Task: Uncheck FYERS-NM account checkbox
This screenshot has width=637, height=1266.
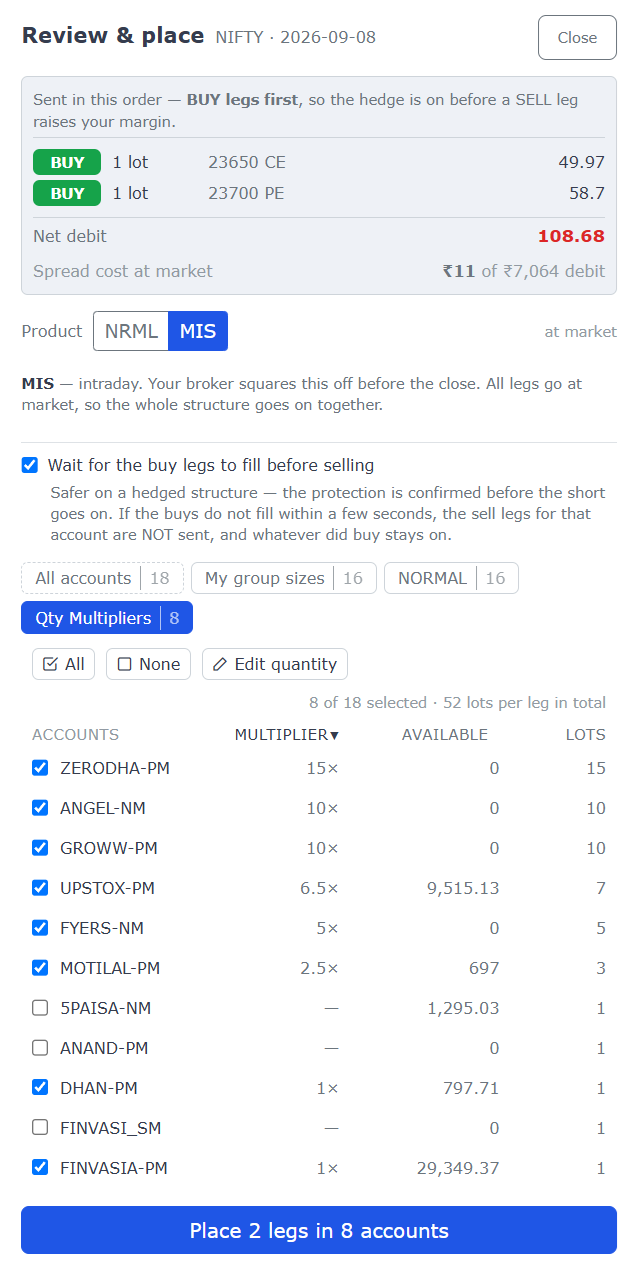Action: point(40,928)
